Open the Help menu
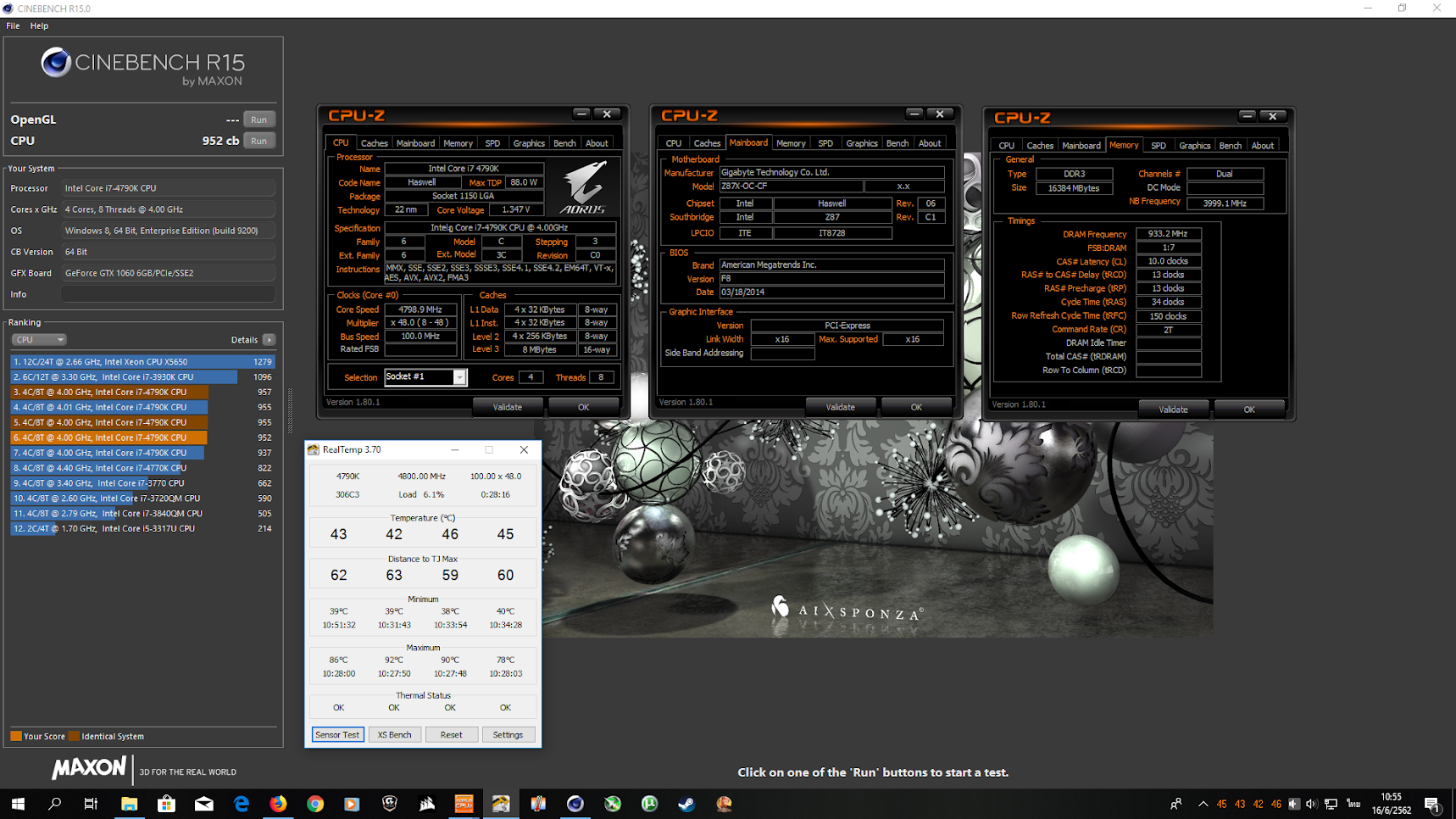 pyautogui.click(x=39, y=25)
